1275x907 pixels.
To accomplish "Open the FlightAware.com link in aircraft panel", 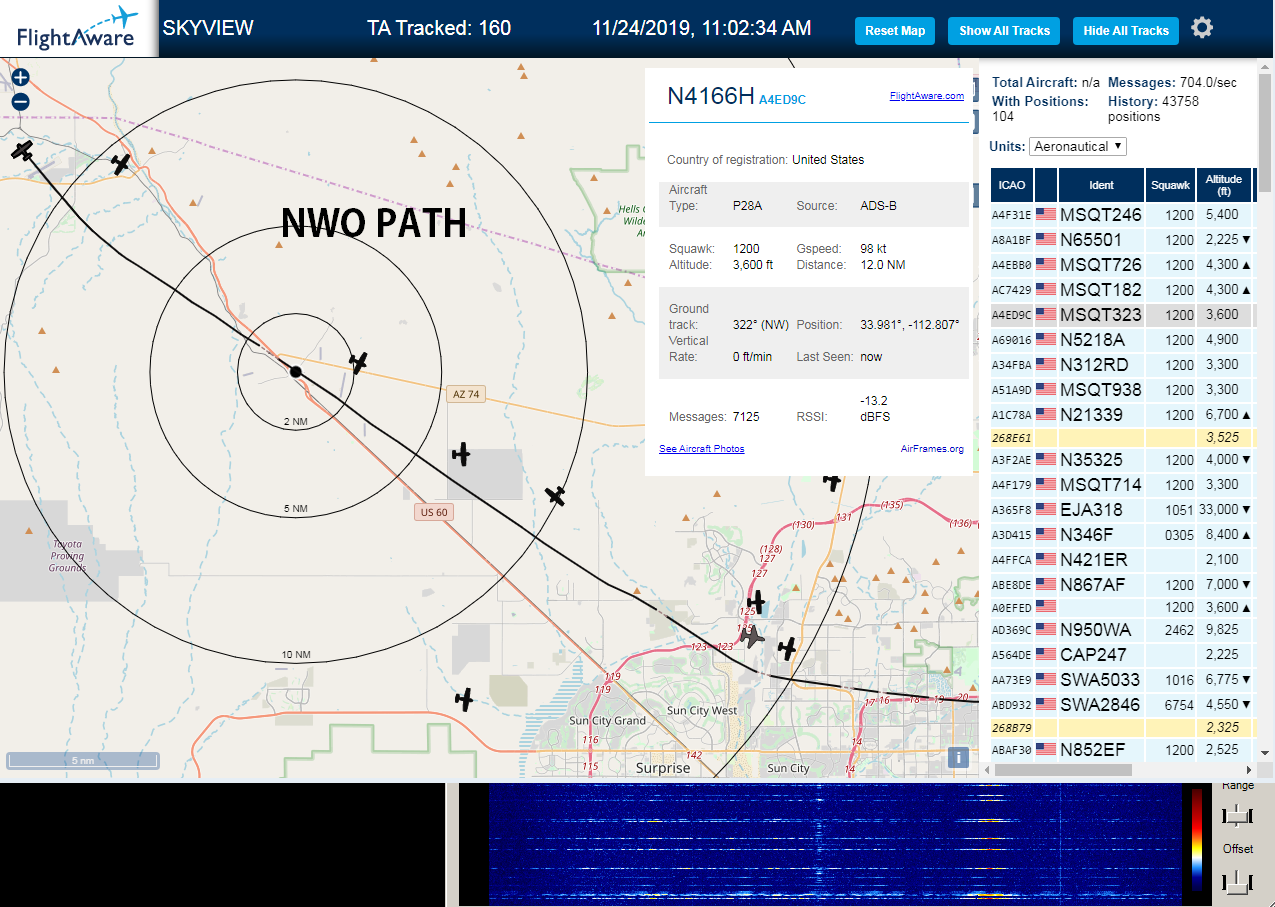I will [926, 96].
